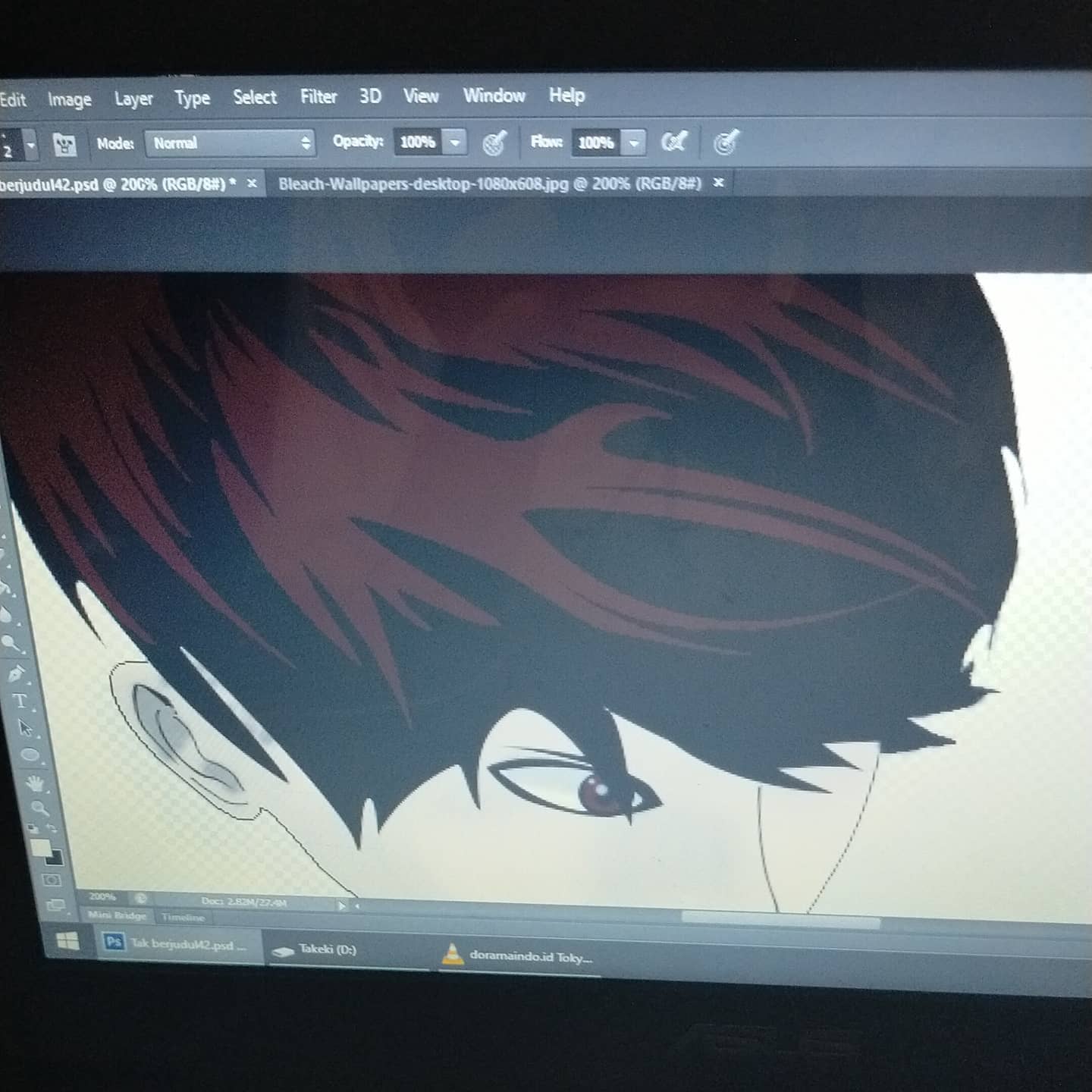
Task: Select the Path Selection arrow tool
Action: coord(25,728)
